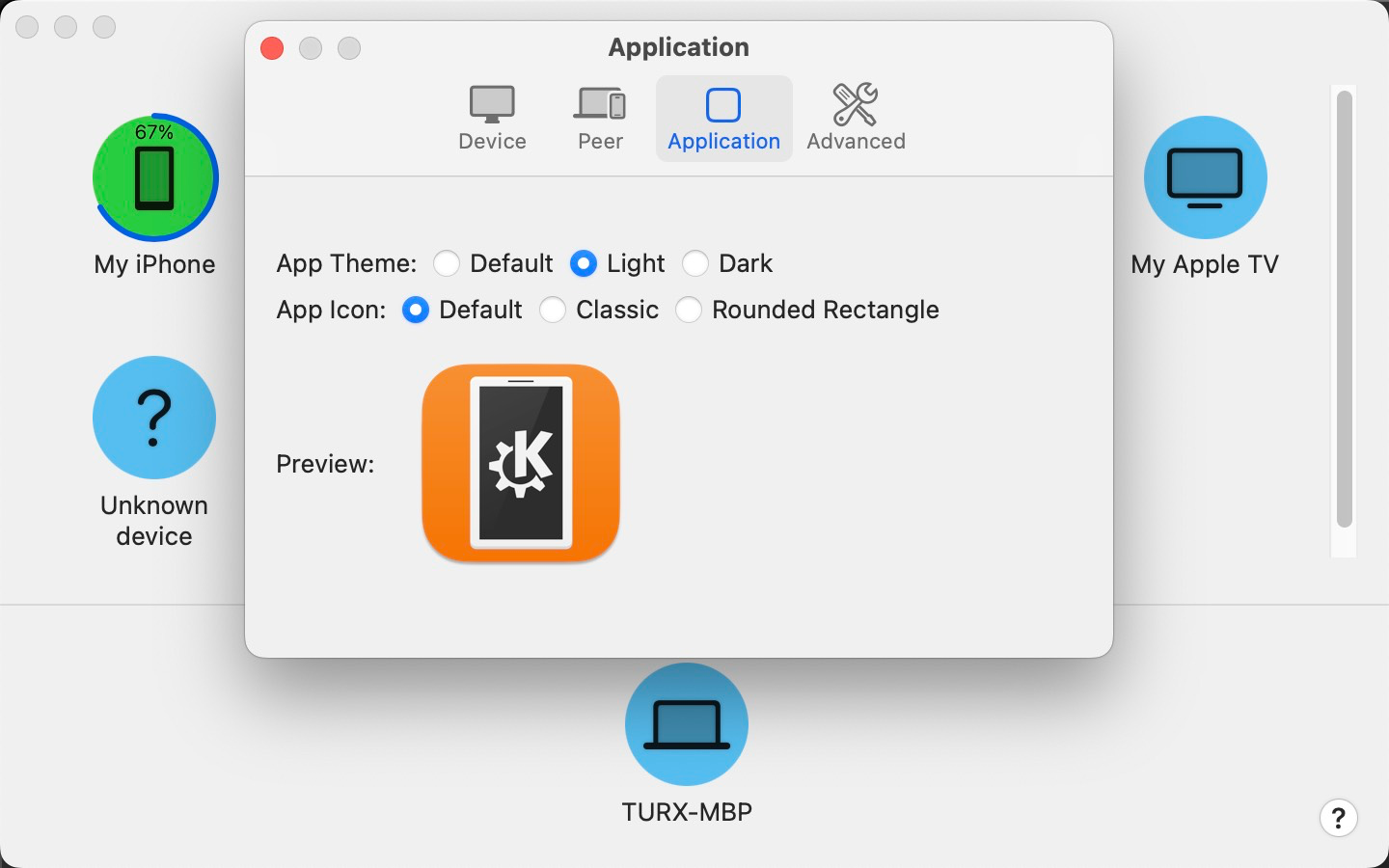Open the Device preferences tab

(492, 119)
